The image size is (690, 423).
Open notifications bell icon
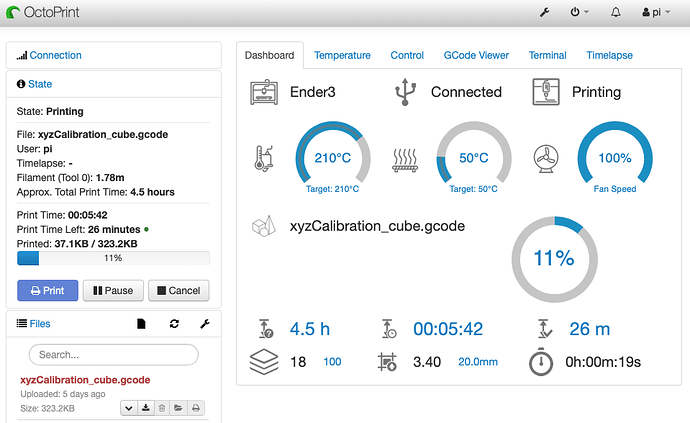pyautogui.click(x=616, y=12)
